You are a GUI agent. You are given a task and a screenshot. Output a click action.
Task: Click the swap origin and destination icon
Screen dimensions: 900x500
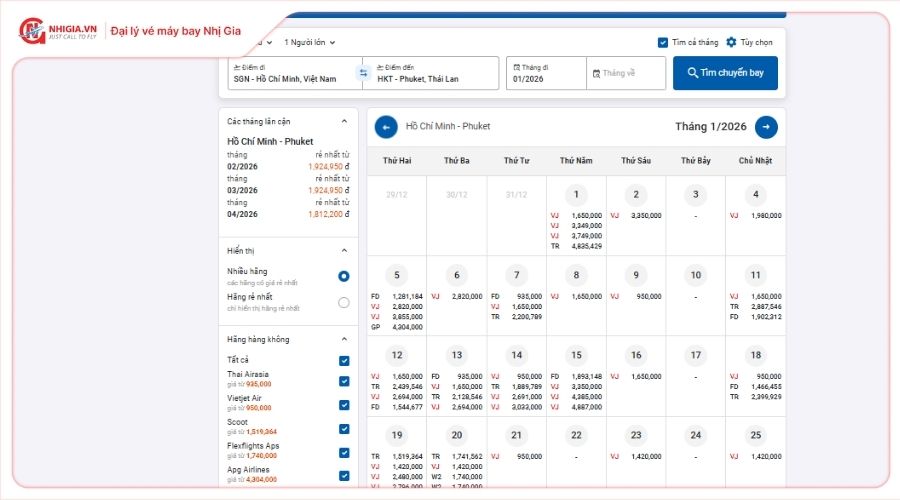pos(364,73)
